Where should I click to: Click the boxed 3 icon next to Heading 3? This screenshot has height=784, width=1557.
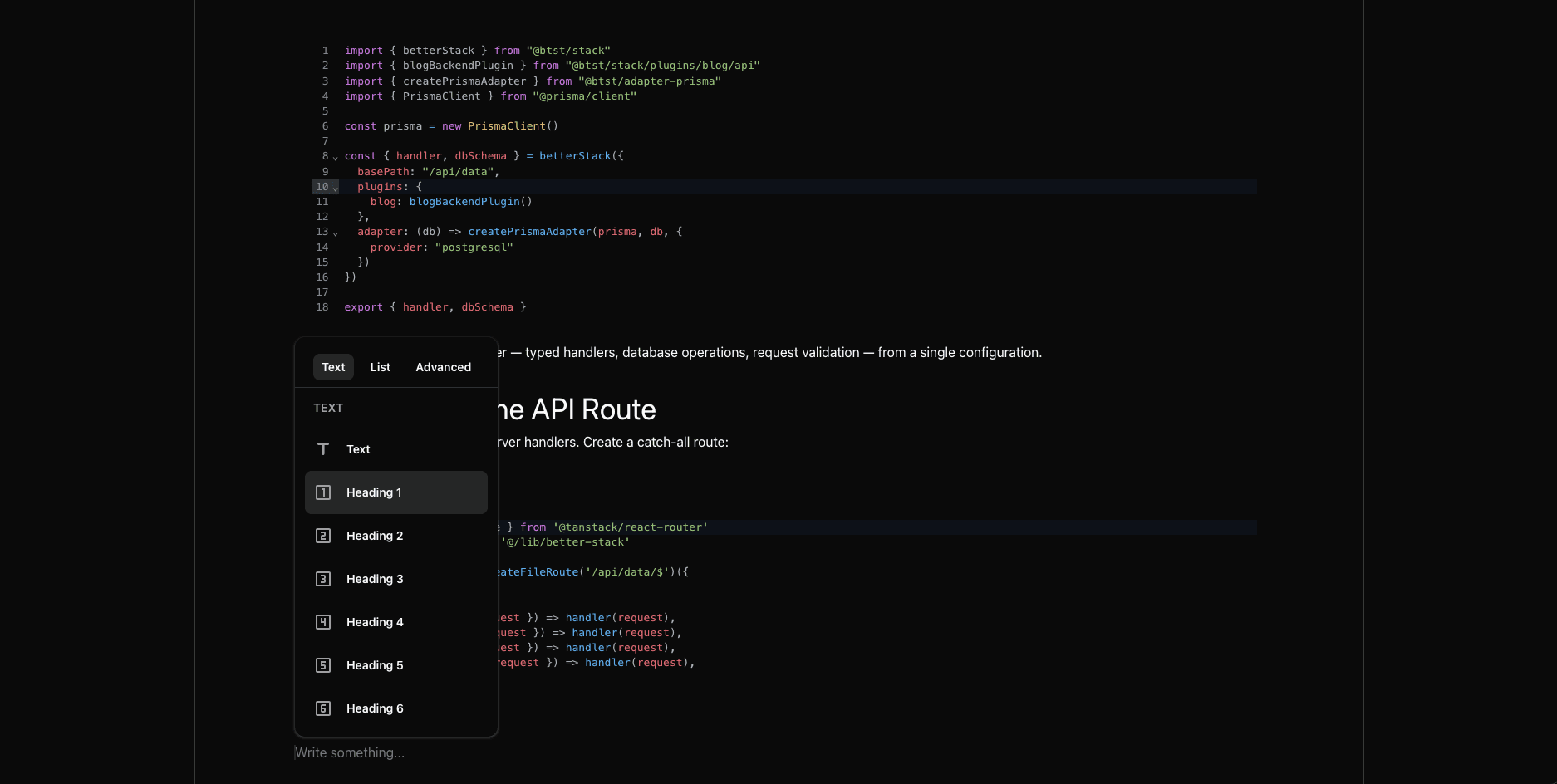click(322, 579)
